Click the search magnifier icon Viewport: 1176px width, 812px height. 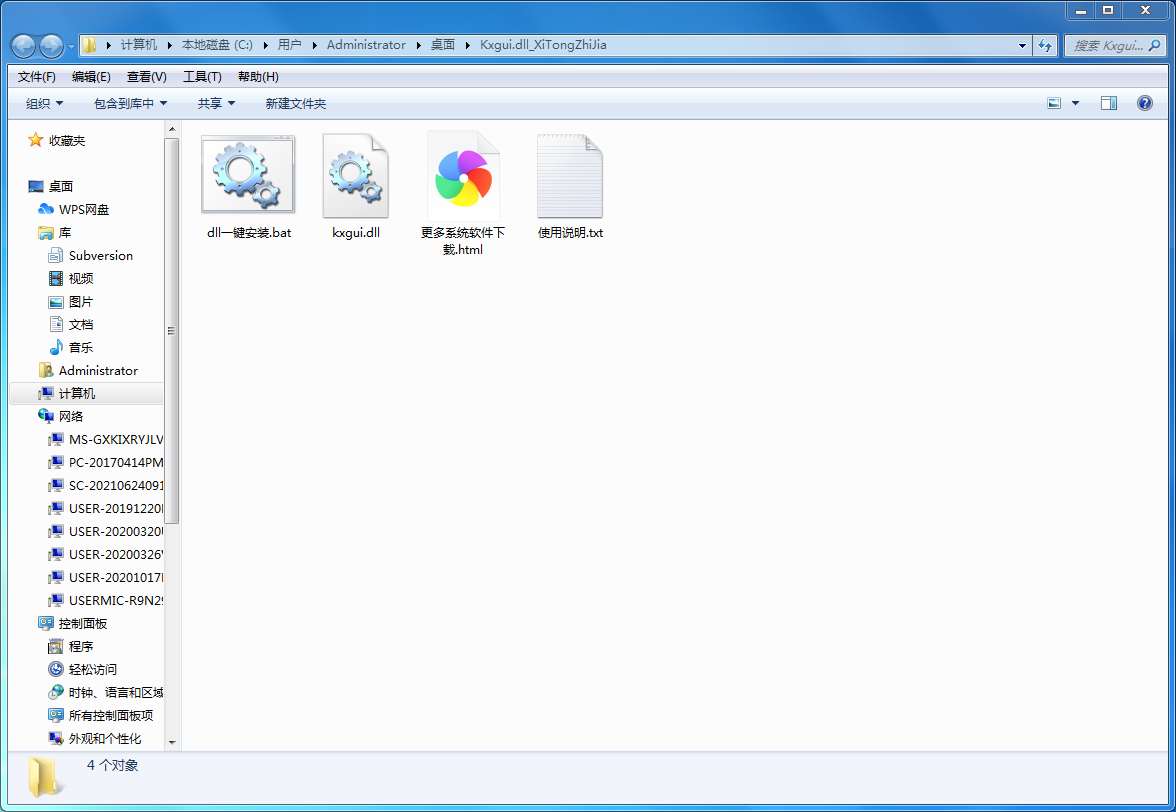(1154, 45)
